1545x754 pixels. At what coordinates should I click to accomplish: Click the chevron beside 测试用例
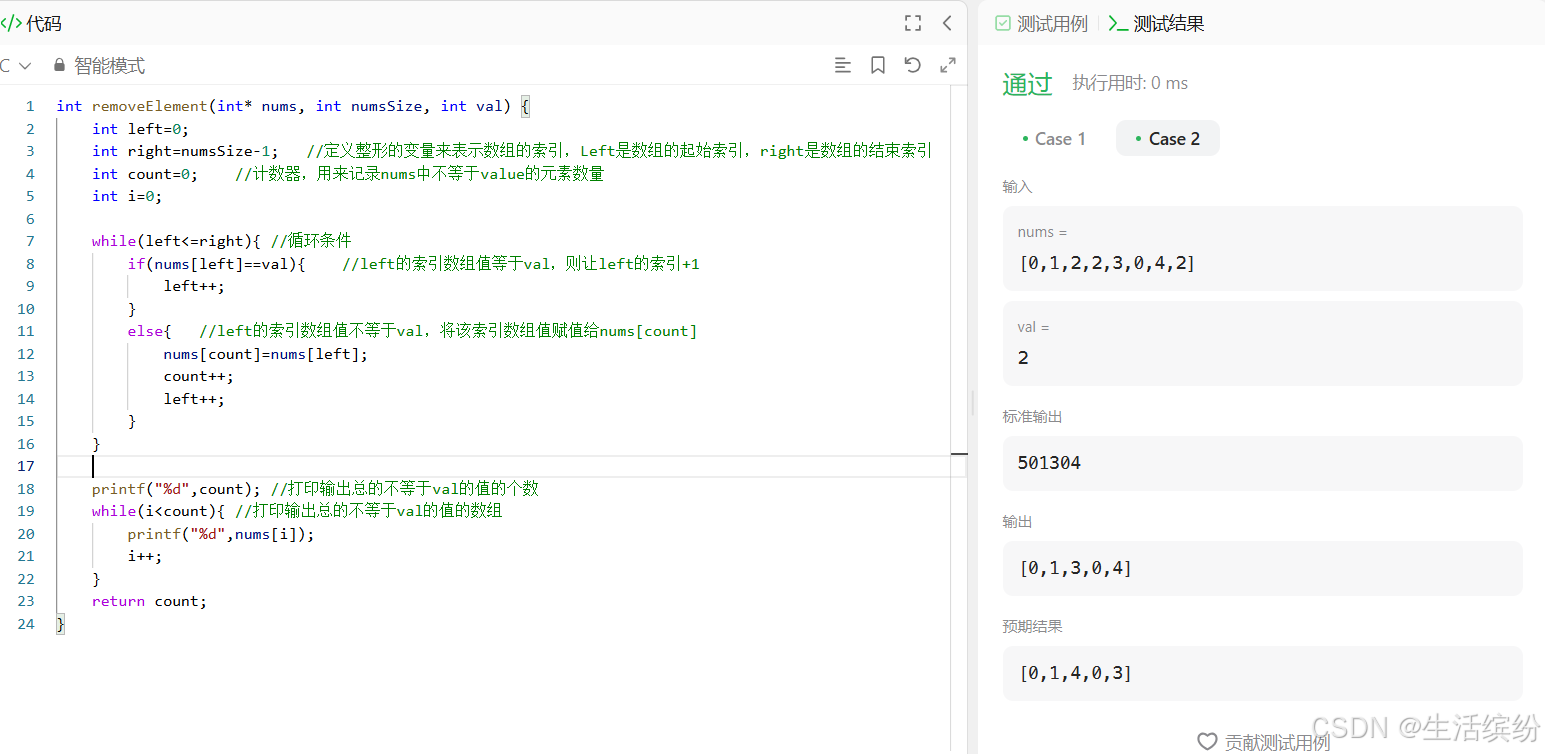coord(1114,23)
